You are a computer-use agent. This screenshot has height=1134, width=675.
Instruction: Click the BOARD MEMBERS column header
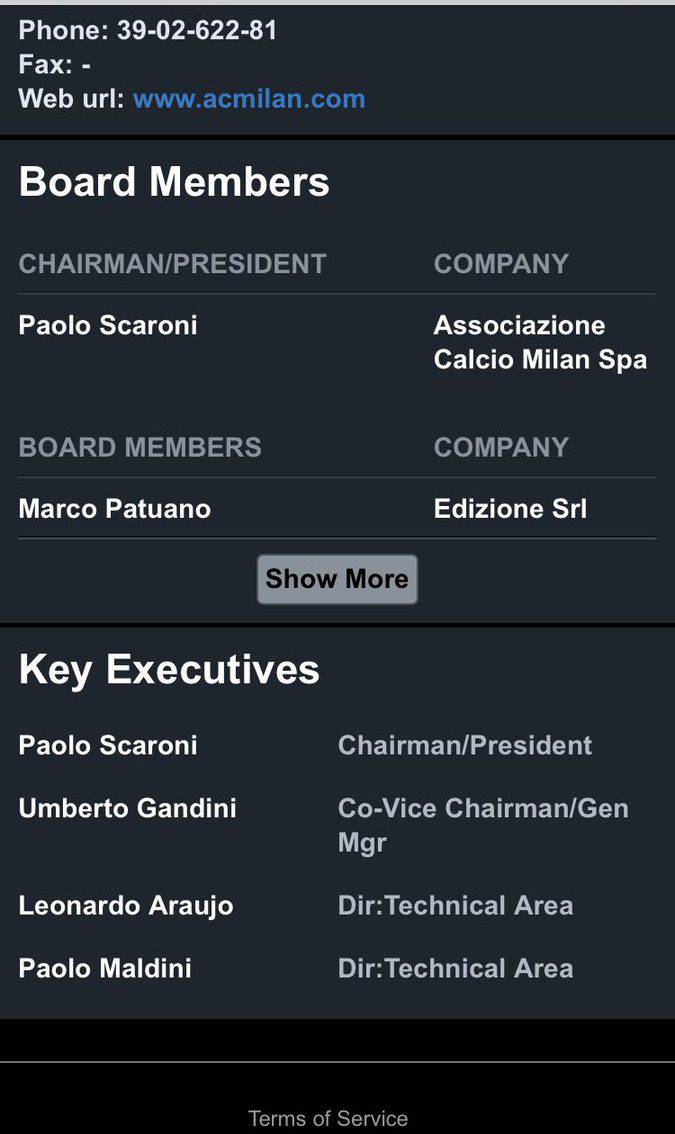pos(140,447)
